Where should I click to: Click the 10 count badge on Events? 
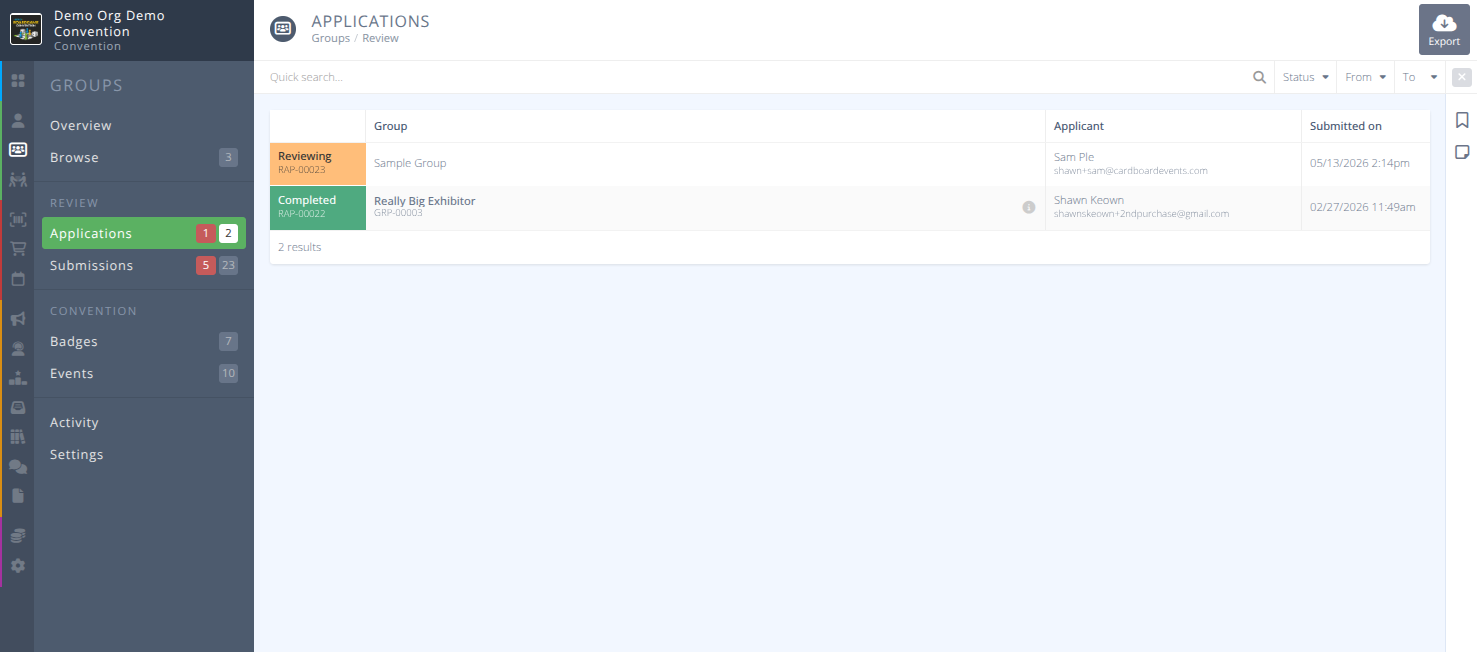[x=228, y=373]
